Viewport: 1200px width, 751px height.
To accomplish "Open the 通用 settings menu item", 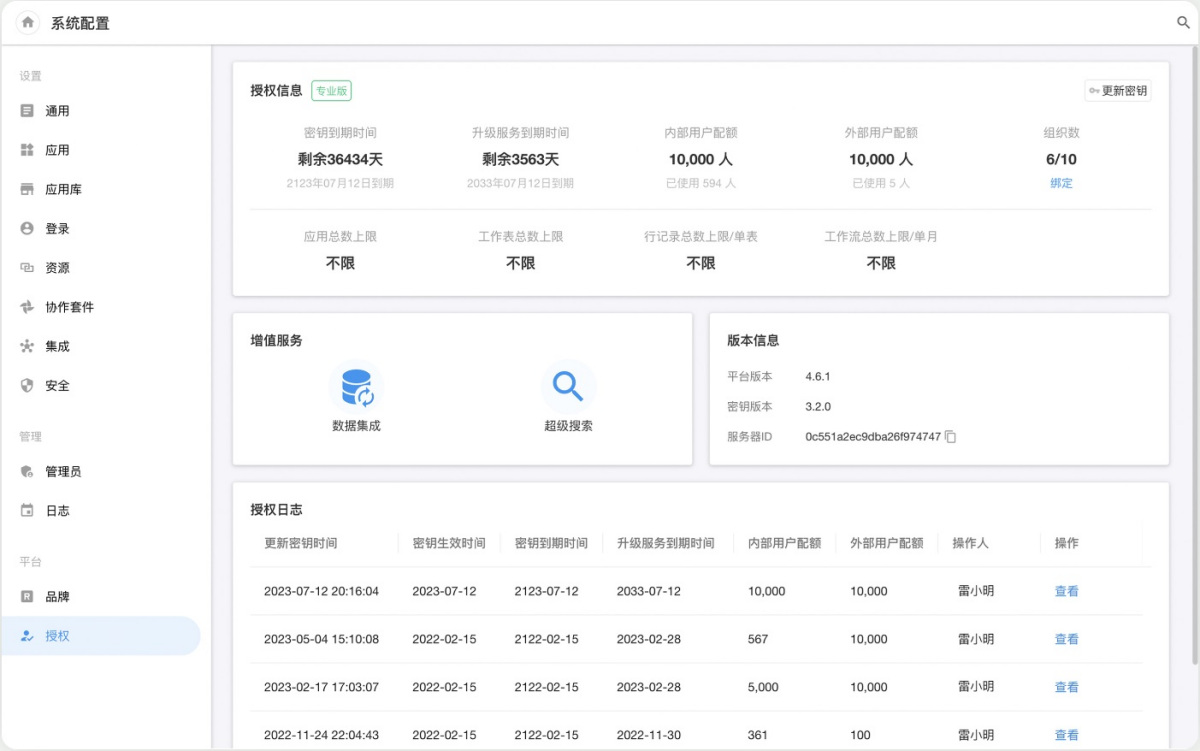I will point(57,111).
